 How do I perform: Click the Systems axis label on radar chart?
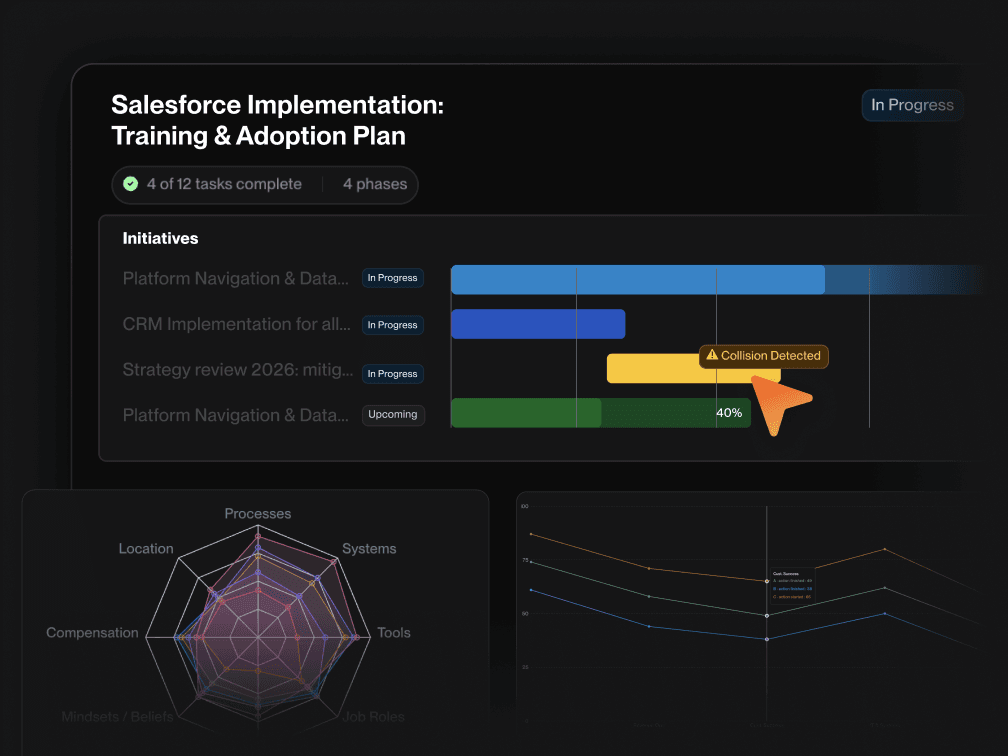coord(369,548)
